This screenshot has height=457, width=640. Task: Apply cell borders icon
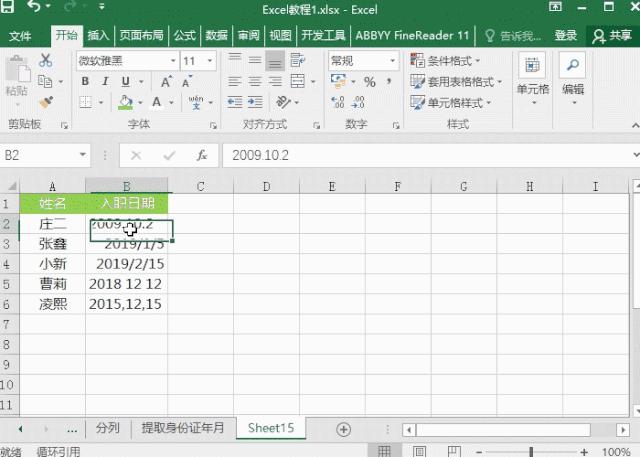tap(85, 102)
